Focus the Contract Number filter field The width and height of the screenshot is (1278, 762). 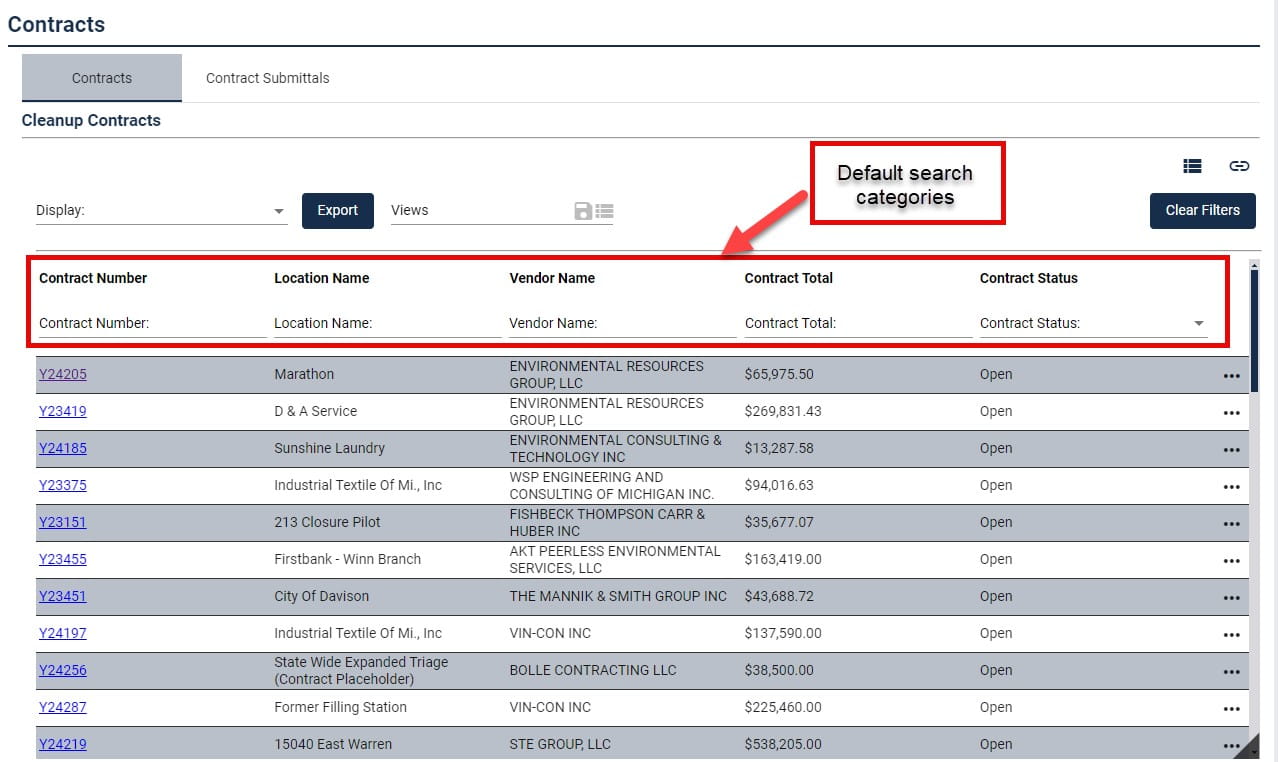point(153,323)
